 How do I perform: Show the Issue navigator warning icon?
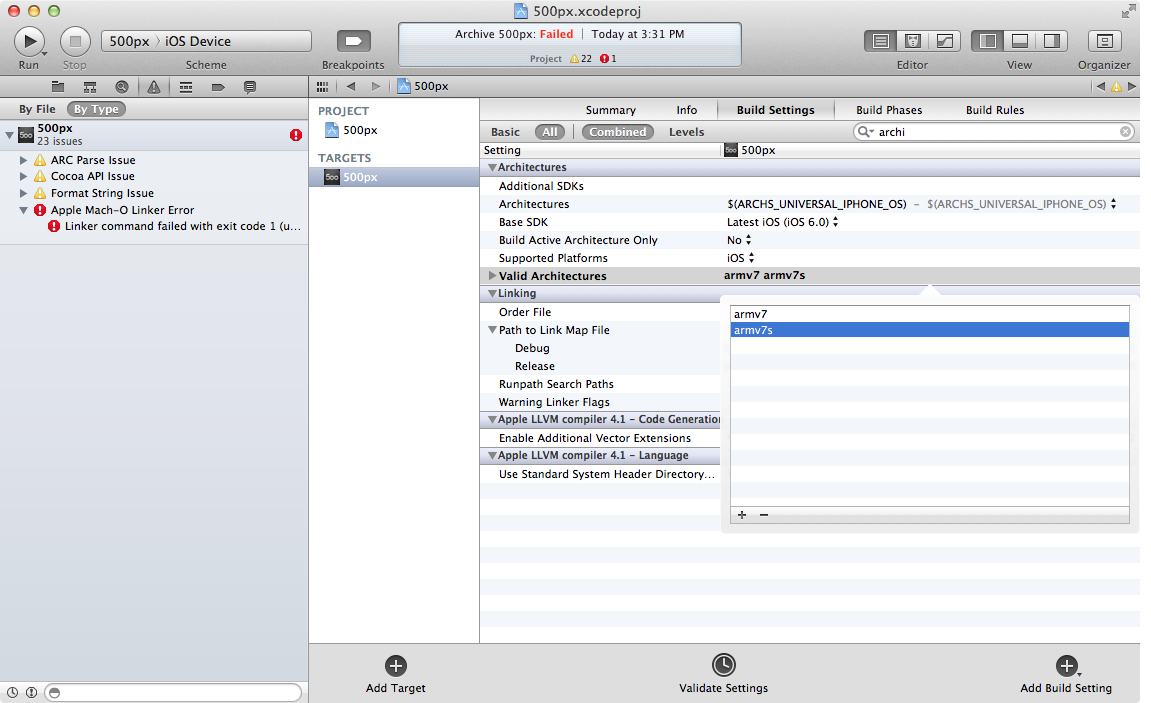(x=154, y=87)
